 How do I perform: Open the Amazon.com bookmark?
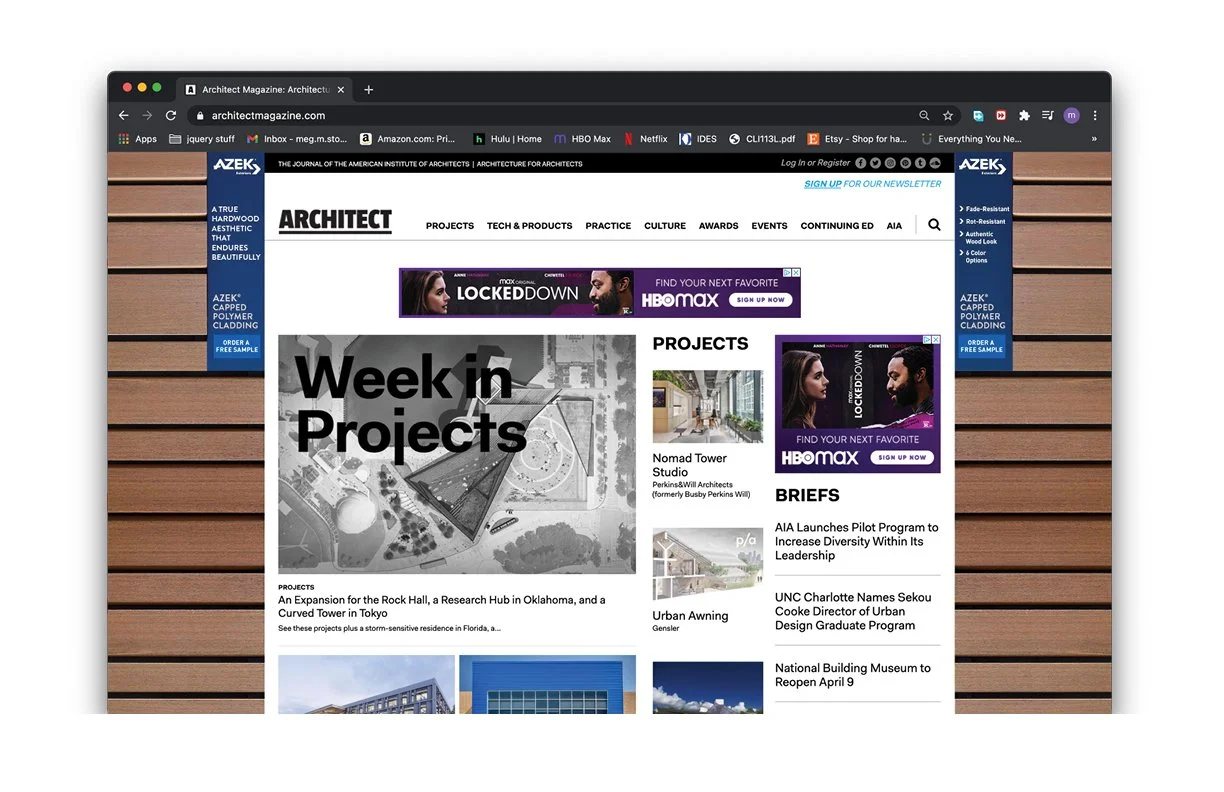pyautogui.click(x=408, y=139)
